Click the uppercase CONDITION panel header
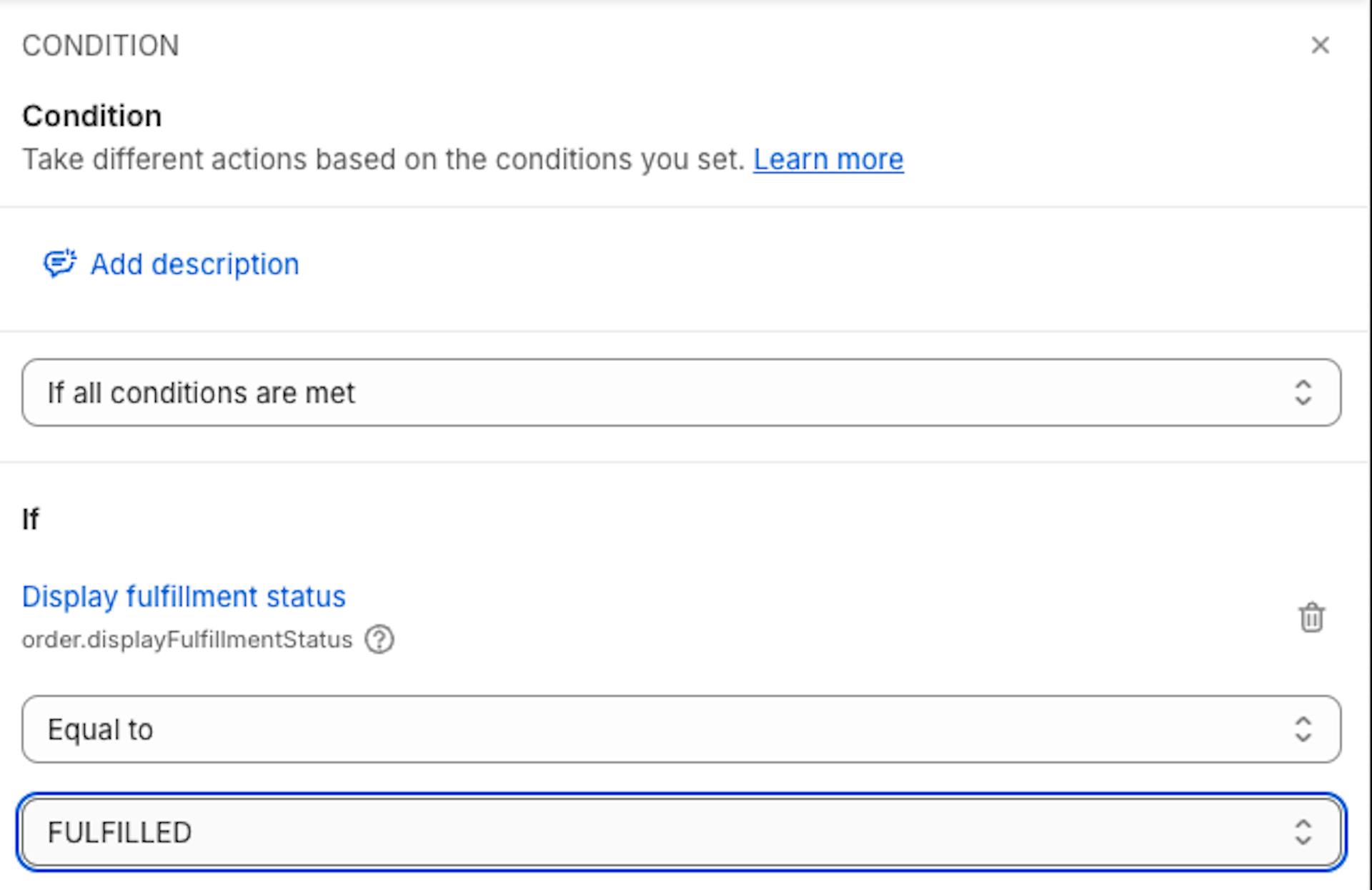Viewport: 1372px width, 890px height. click(101, 46)
